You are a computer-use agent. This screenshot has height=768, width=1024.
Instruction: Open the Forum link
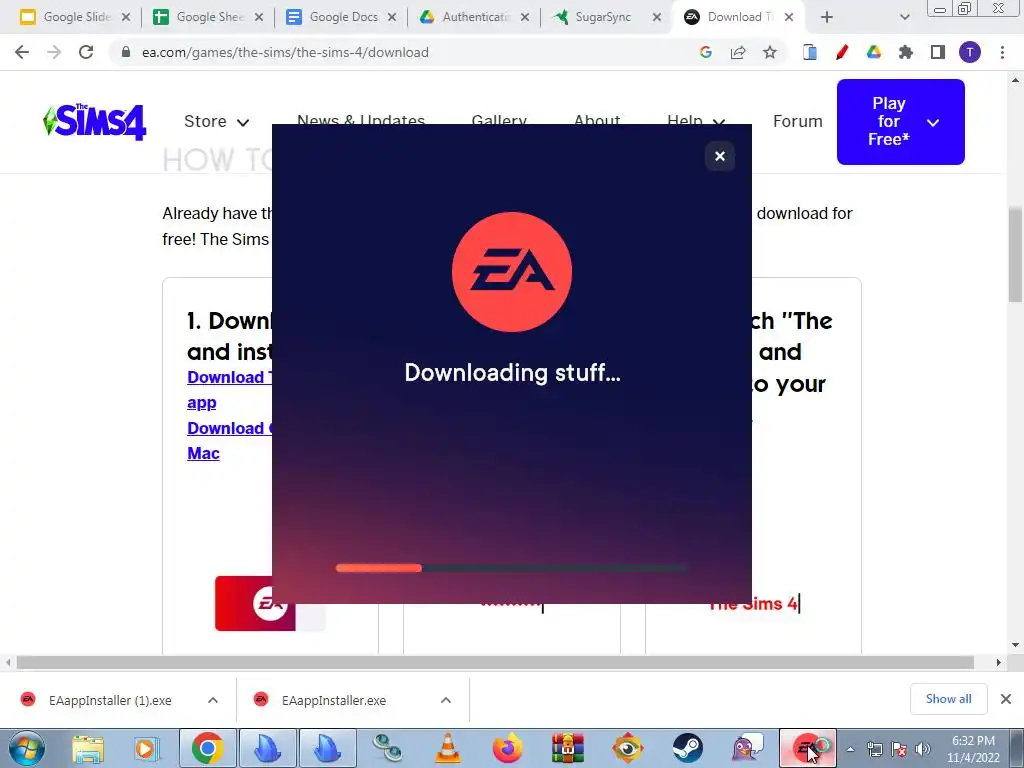point(797,121)
